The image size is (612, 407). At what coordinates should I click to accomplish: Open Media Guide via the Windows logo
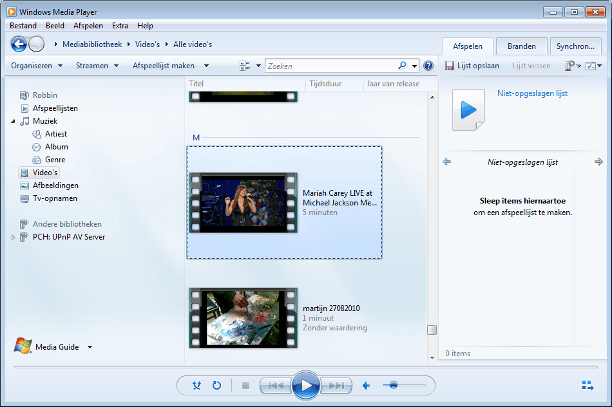[23, 346]
